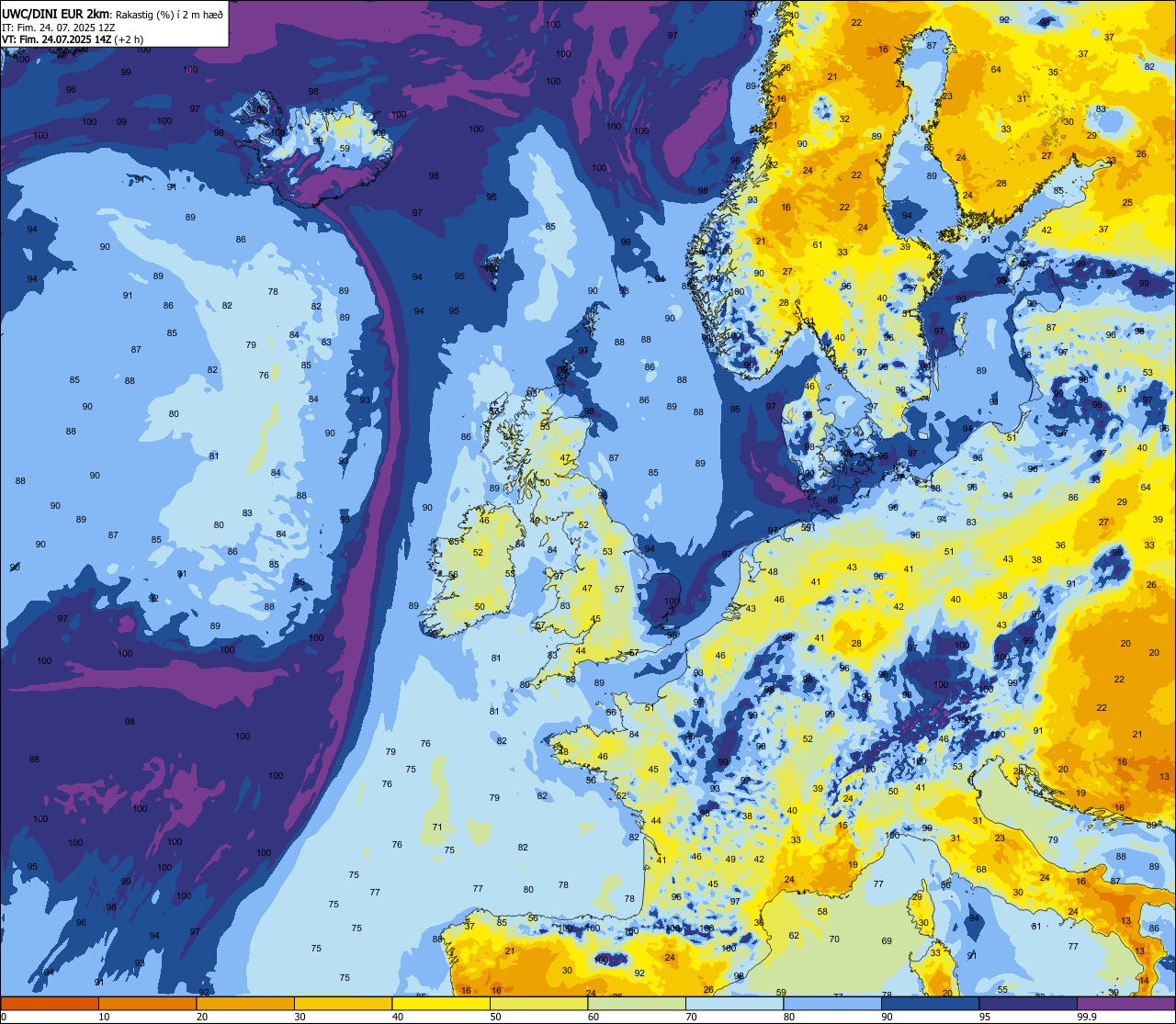Click the "99.9" tick label on the legend

pyautogui.click(x=1086, y=1017)
